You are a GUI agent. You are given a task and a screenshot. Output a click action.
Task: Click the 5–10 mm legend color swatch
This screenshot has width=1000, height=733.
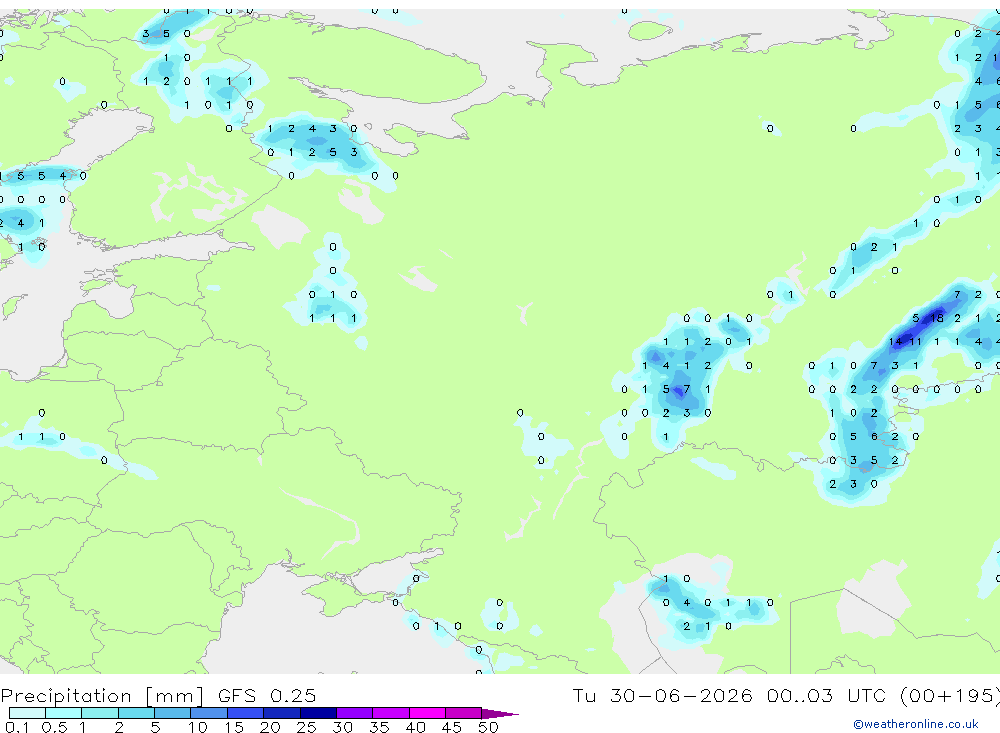[173, 713]
